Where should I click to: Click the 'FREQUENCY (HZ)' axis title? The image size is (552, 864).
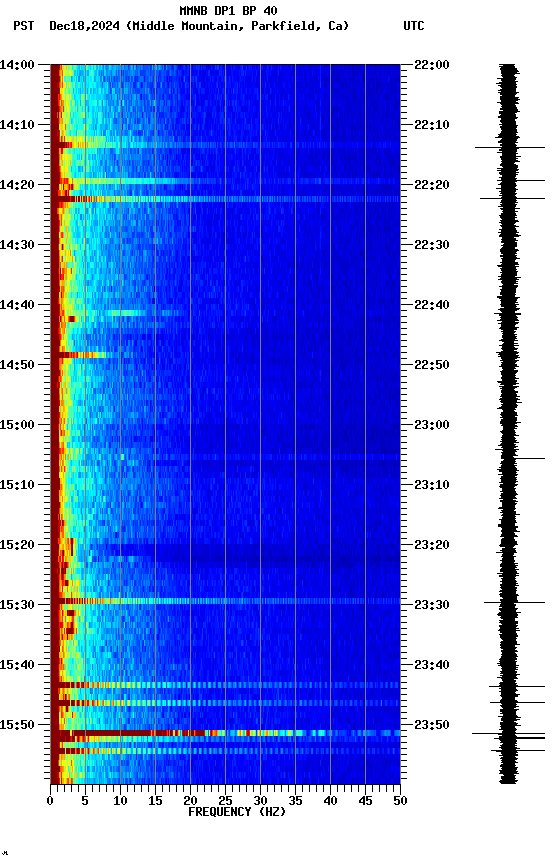point(237,812)
